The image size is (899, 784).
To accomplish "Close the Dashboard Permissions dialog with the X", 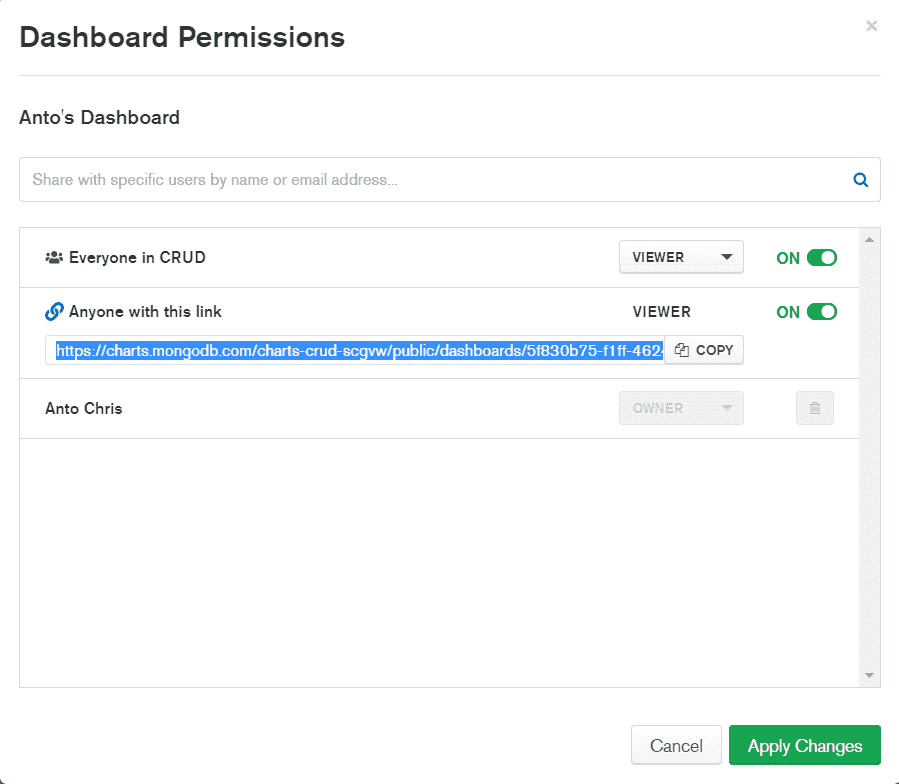I will [x=871, y=26].
